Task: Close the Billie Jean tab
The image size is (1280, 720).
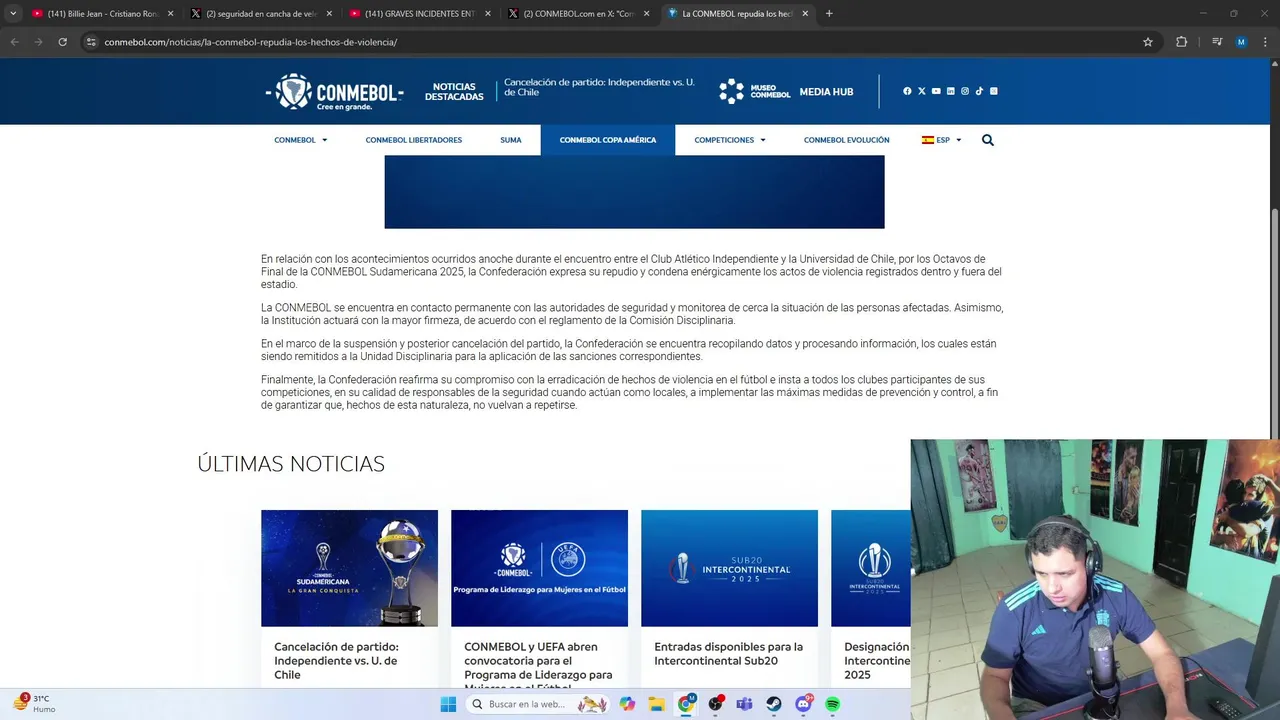Action: click(170, 14)
